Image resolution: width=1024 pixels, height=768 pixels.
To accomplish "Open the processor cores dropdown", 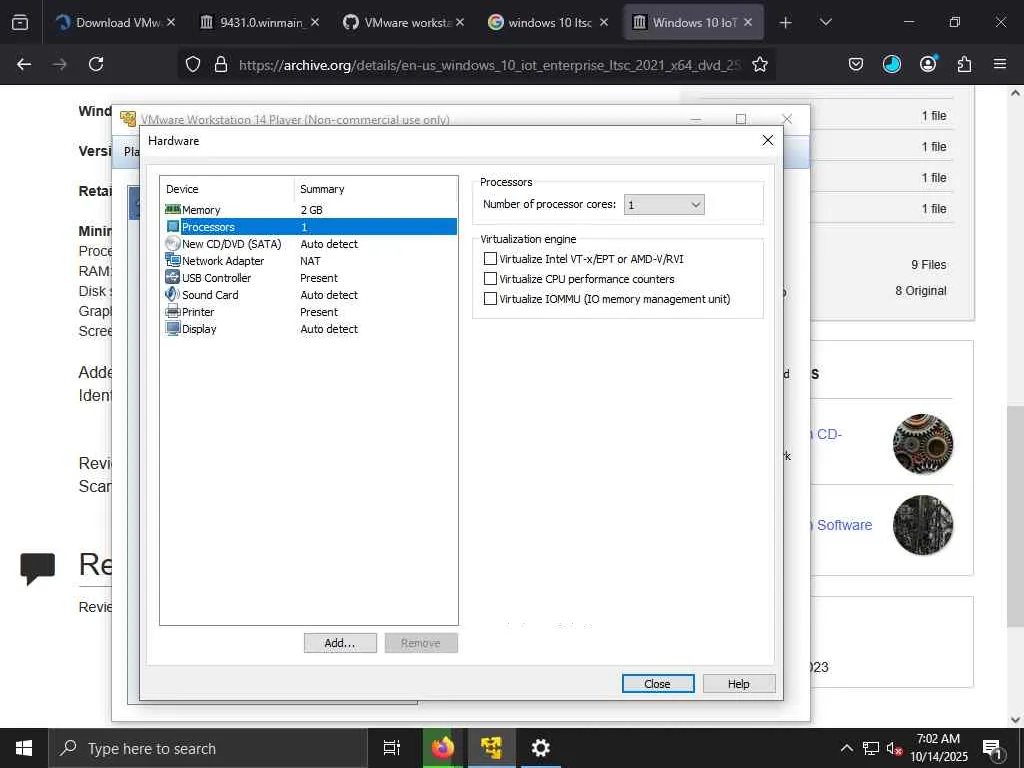I will [664, 204].
